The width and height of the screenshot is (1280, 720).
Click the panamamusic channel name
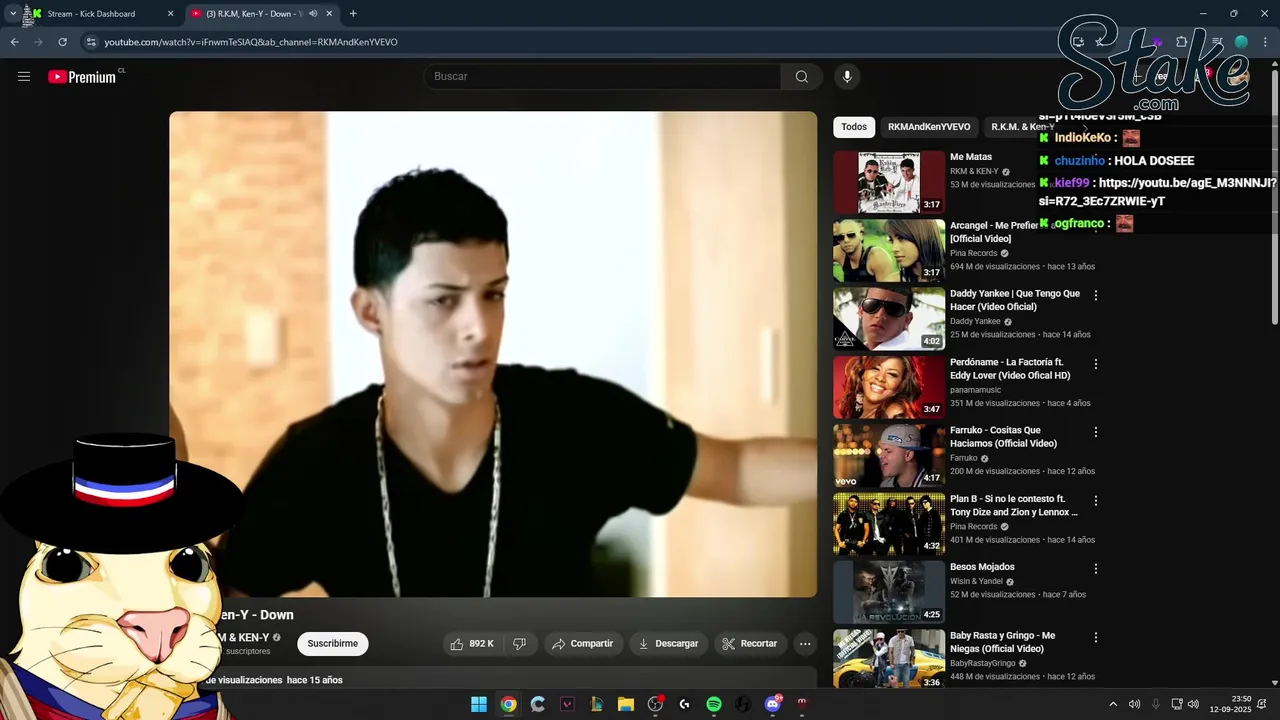point(975,390)
